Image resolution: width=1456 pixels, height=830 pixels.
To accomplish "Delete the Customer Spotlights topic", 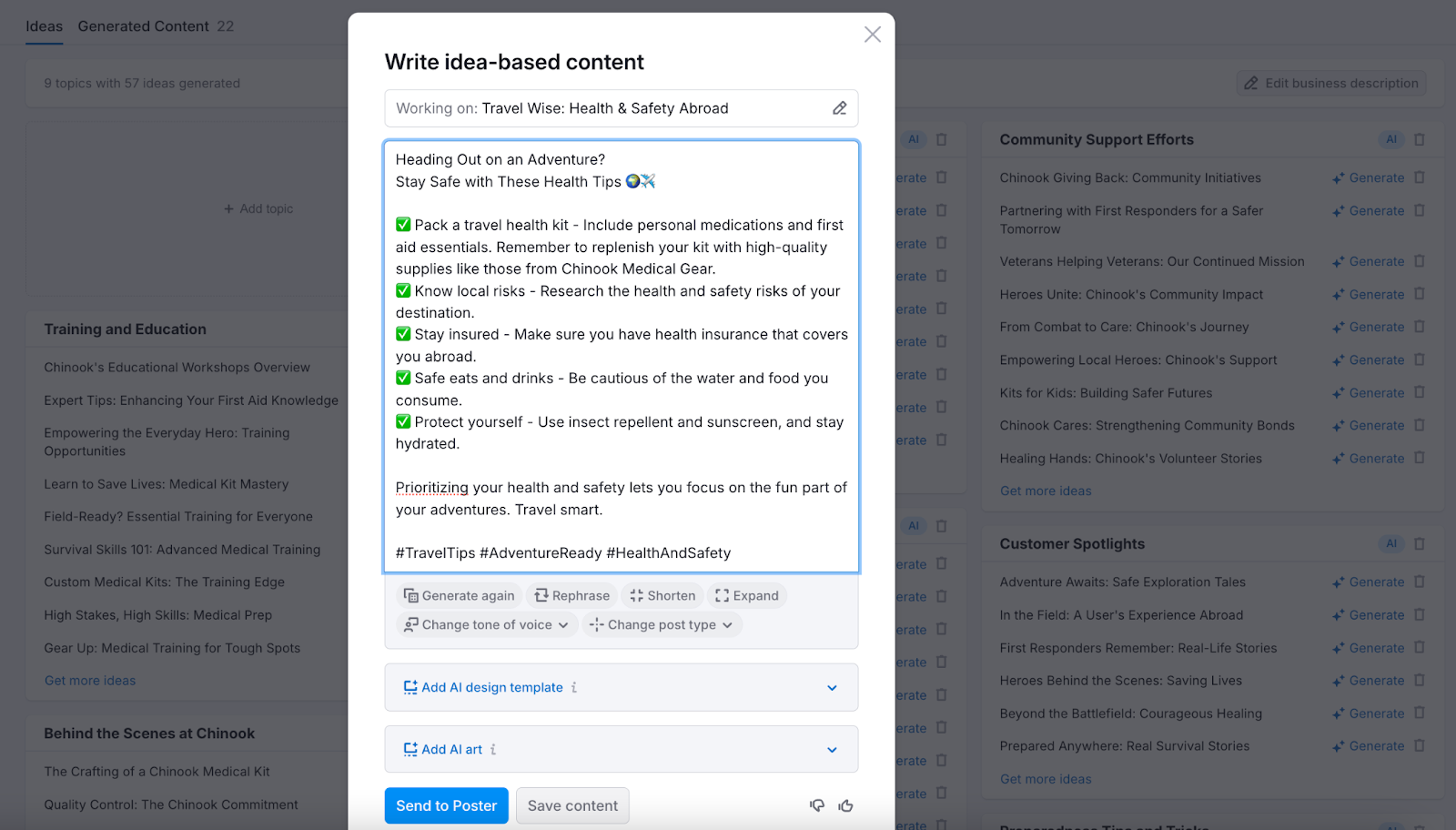I will (1420, 543).
